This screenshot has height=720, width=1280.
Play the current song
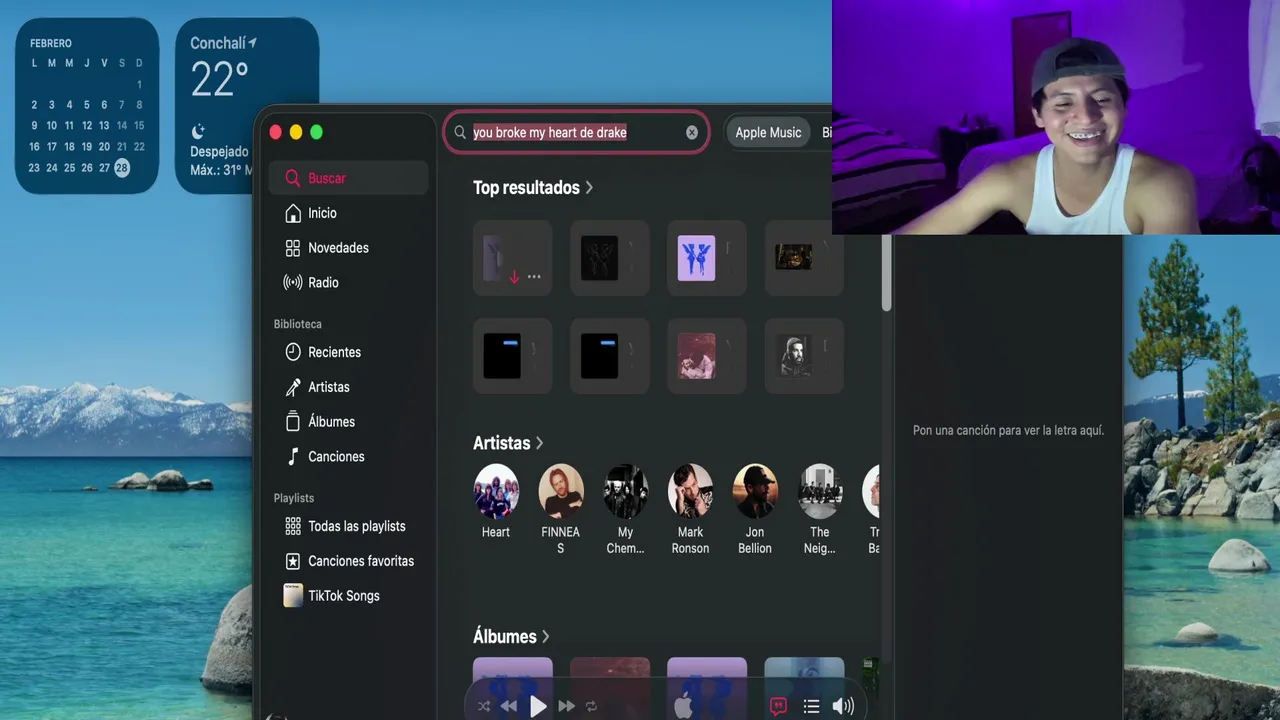[538, 706]
